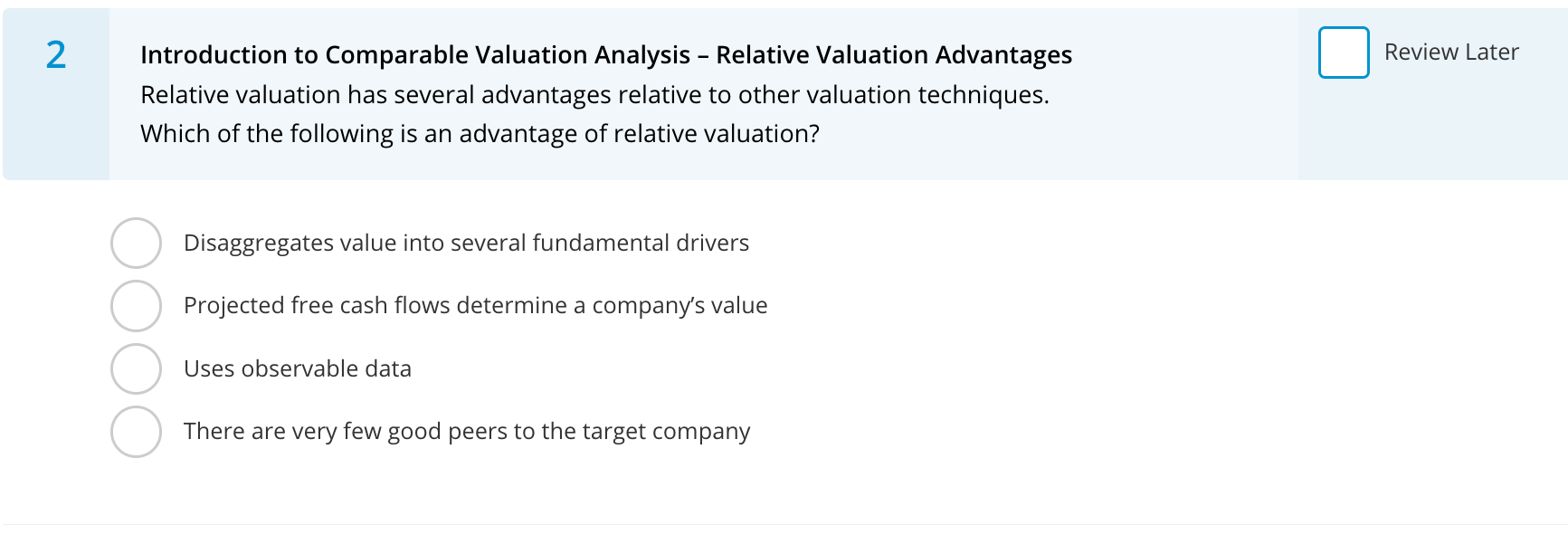Click the answer text 'Uses observable data'

pyautogui.click(x=298, y=368)
